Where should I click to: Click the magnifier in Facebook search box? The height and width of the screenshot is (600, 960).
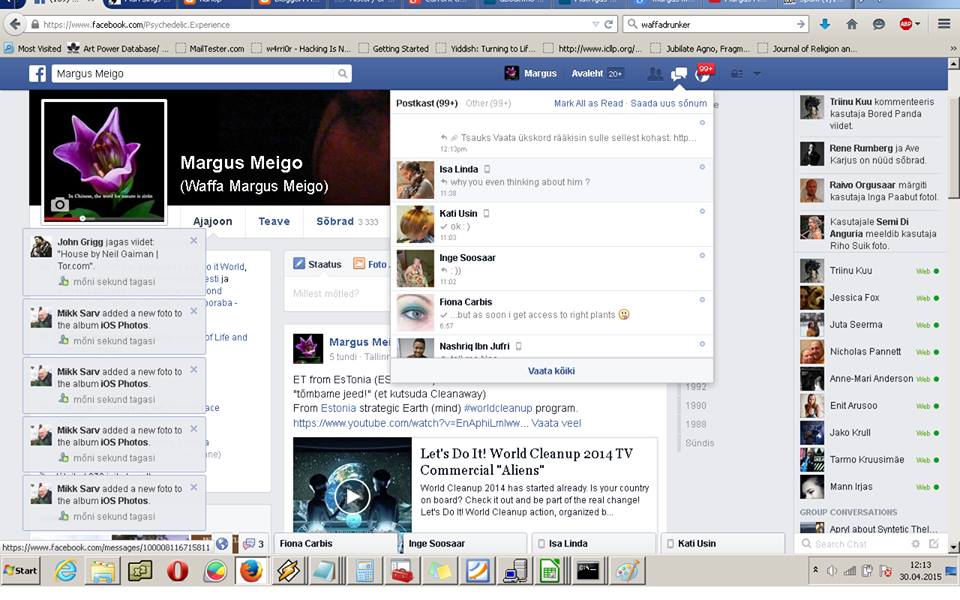pyautogui.click(x=343, y=73)
